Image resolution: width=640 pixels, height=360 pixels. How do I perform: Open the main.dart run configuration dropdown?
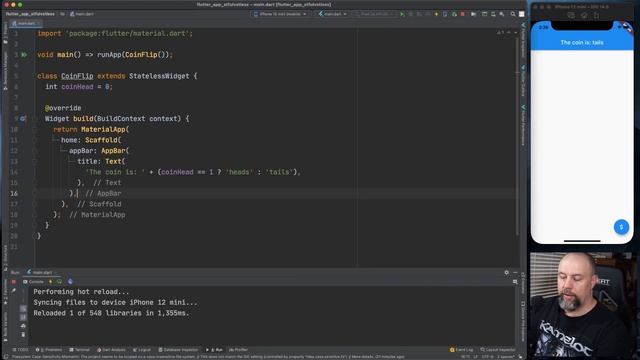pos(333,14)
